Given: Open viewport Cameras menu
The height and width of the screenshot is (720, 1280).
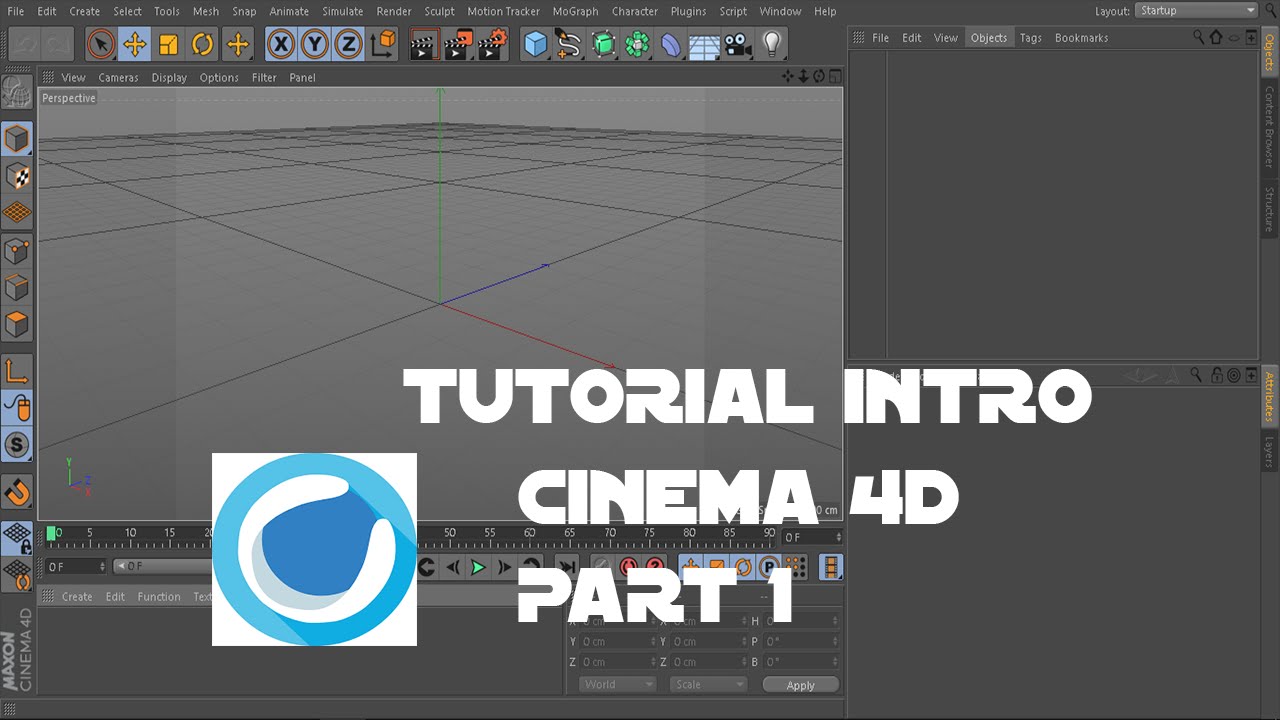Looking at the screenshot, I should coord(118,77).
